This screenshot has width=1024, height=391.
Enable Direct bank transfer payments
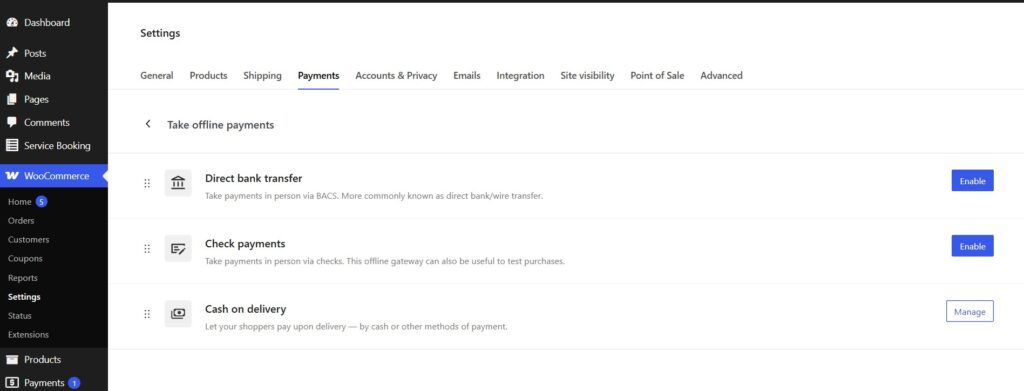[x=972, y=181]
